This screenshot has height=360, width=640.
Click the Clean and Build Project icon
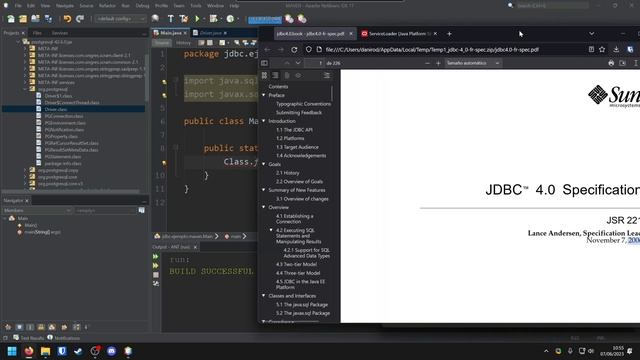pos(184,19)
